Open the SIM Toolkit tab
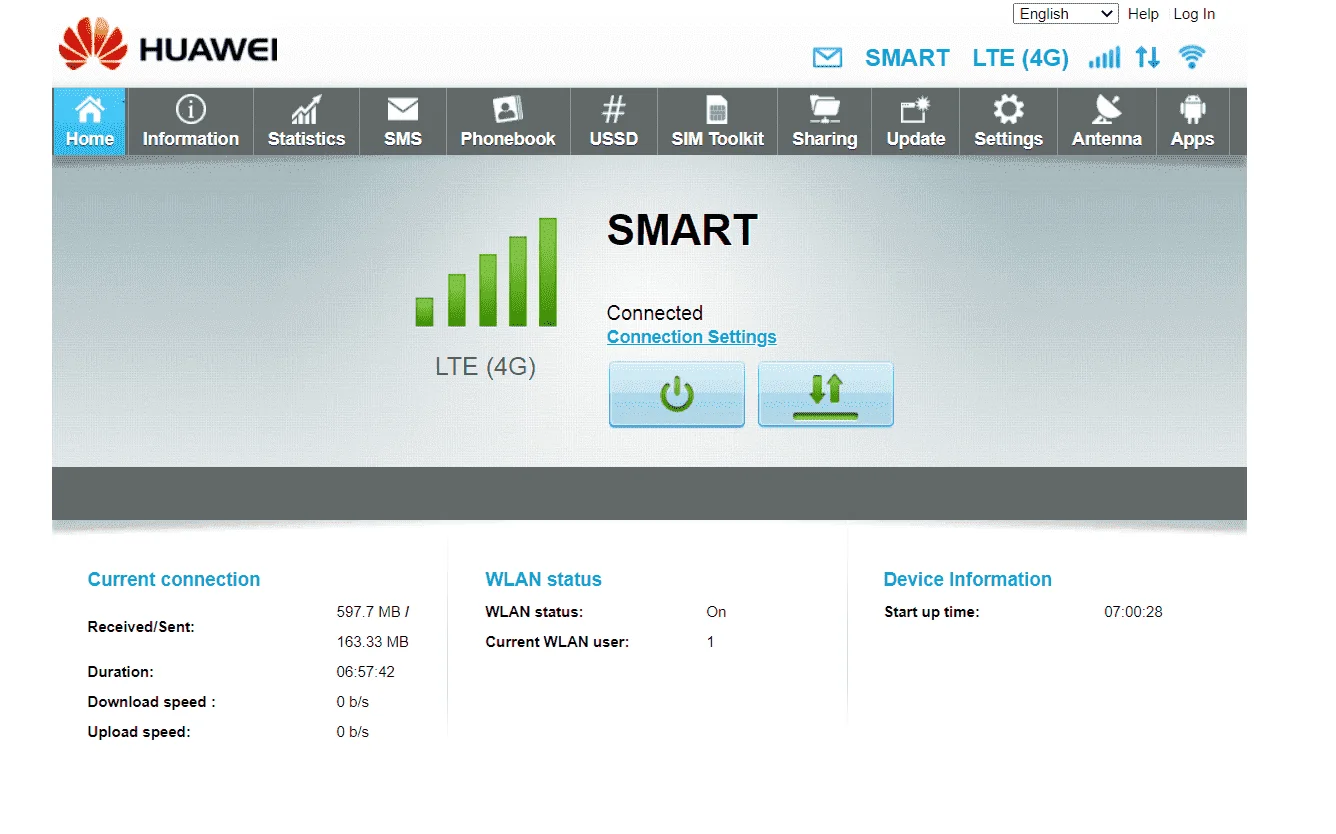This screenshot has height=834, width=1336. point(717,122)
